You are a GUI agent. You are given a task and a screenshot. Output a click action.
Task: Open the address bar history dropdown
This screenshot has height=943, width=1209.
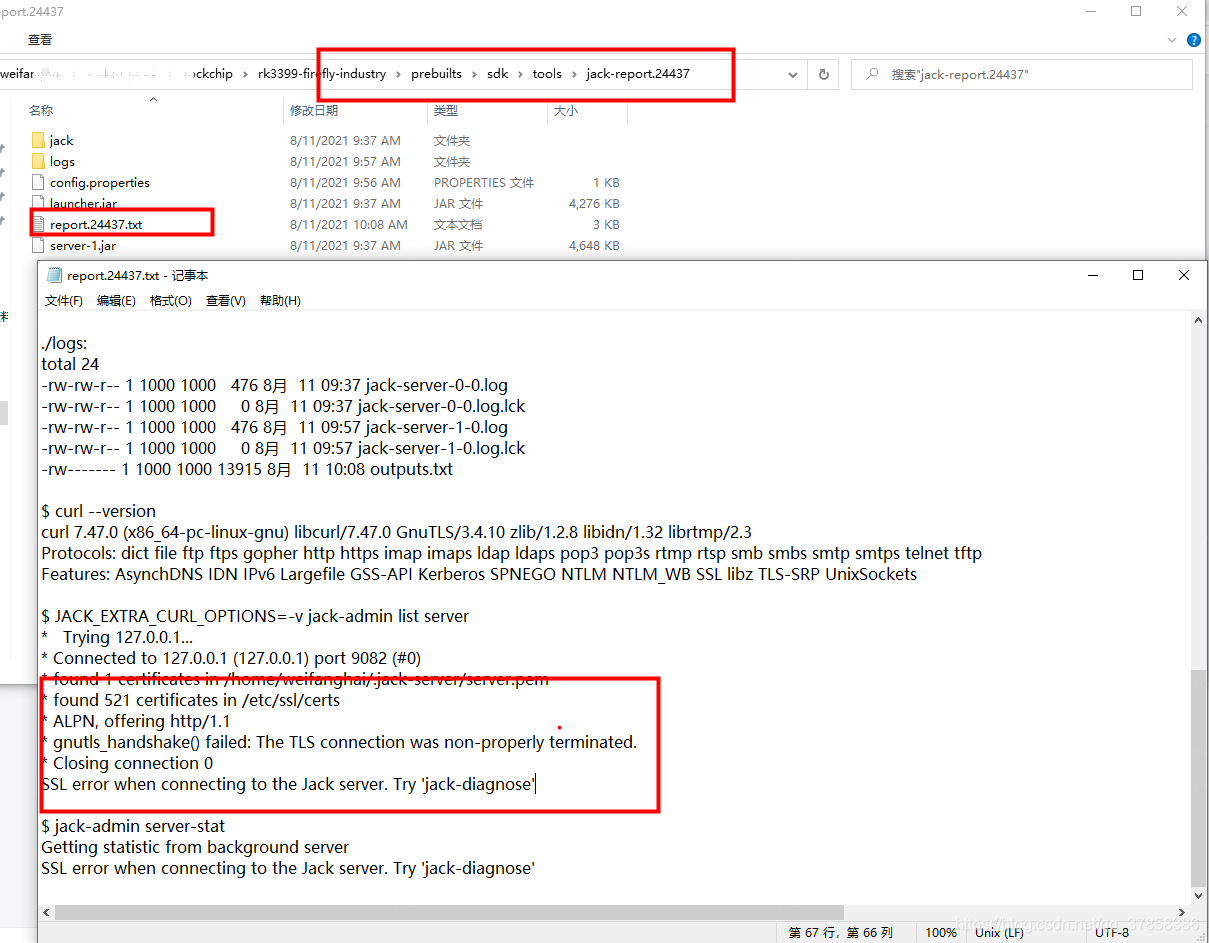793,74
